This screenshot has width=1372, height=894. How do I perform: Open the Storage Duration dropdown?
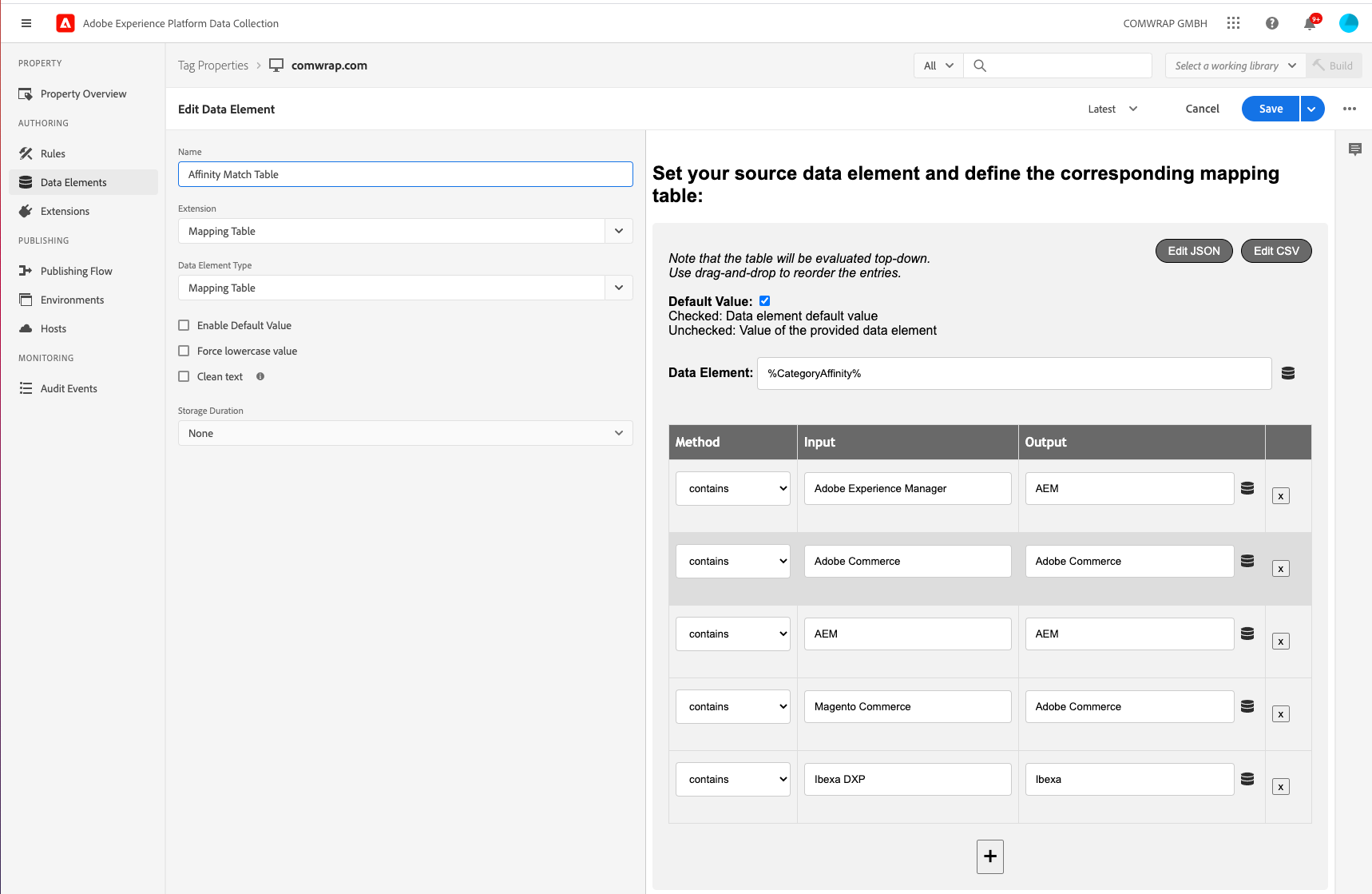click(406, 433)
